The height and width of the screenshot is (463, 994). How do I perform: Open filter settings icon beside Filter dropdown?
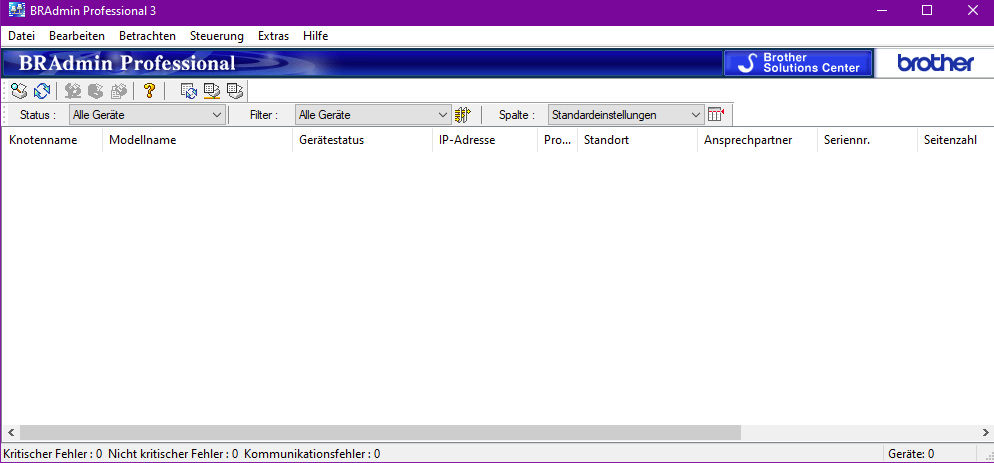point(463,115)
